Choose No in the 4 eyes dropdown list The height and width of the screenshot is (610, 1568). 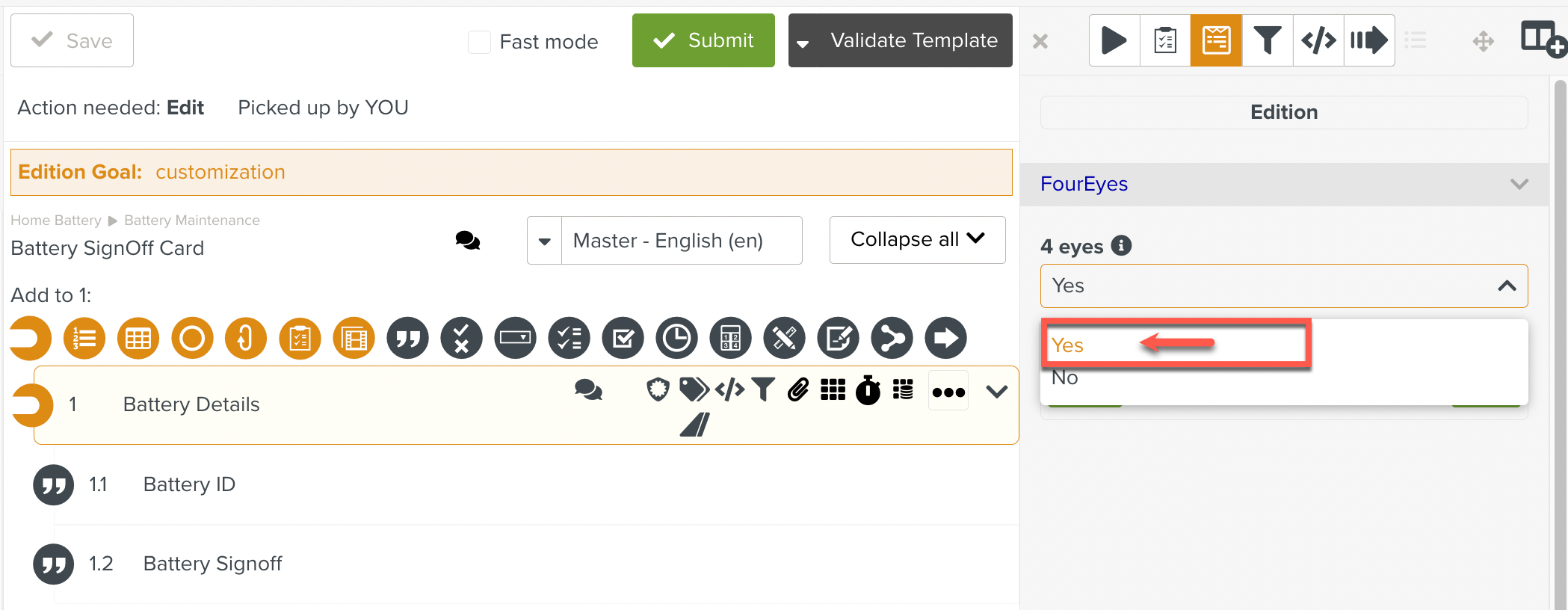coord(1065,378)
